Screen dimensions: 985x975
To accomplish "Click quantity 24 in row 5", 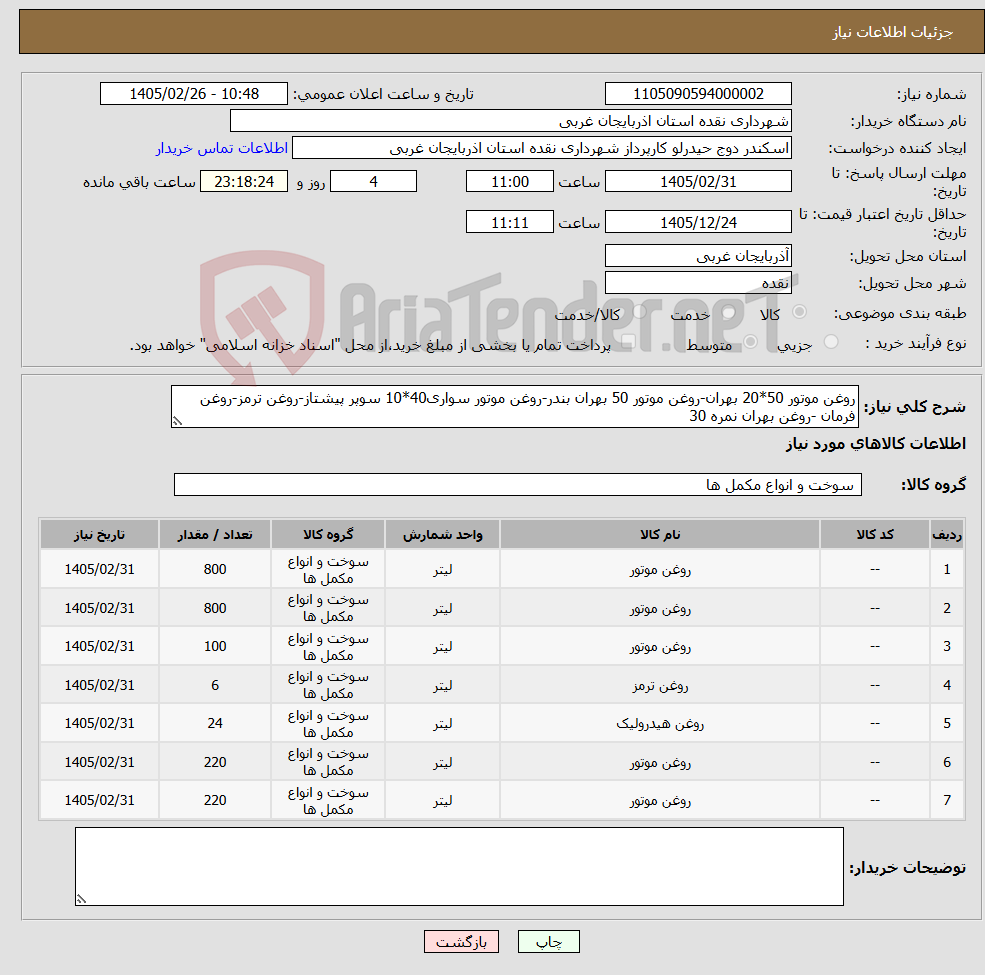I will [215, 724].
